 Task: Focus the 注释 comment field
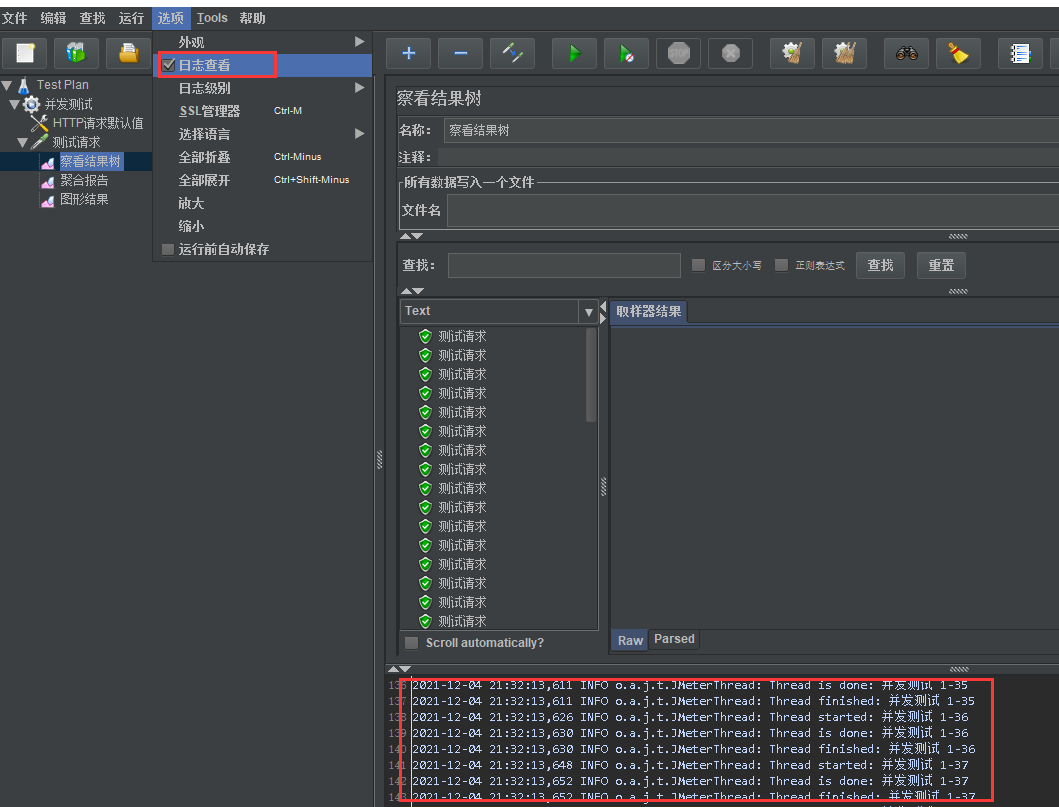(x=748, y=157)
